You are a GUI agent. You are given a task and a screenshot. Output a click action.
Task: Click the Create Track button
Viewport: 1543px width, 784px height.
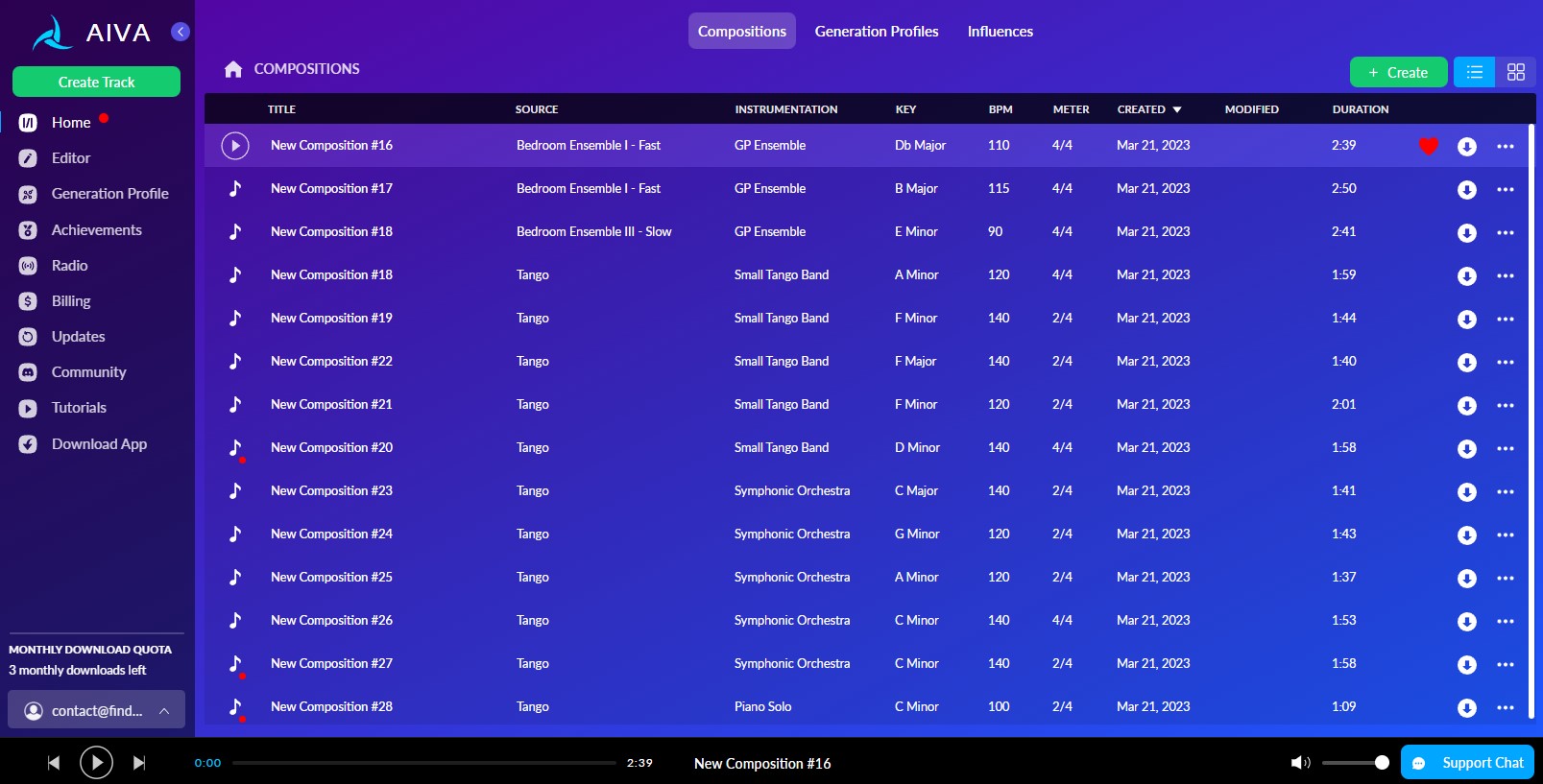click(96, 82)
